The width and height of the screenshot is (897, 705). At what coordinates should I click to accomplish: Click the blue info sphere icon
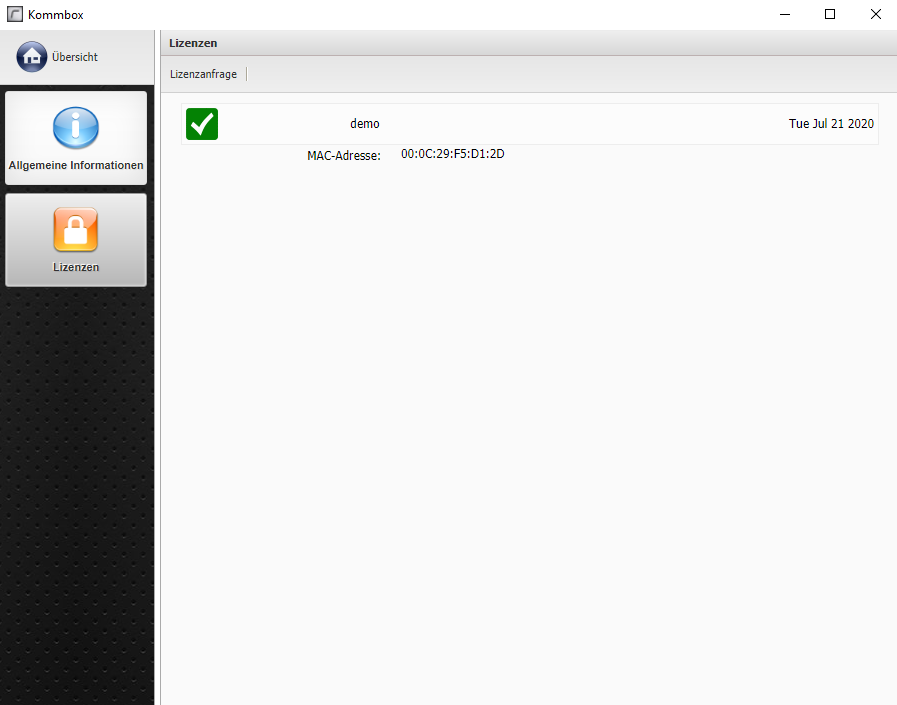(76, 127)
